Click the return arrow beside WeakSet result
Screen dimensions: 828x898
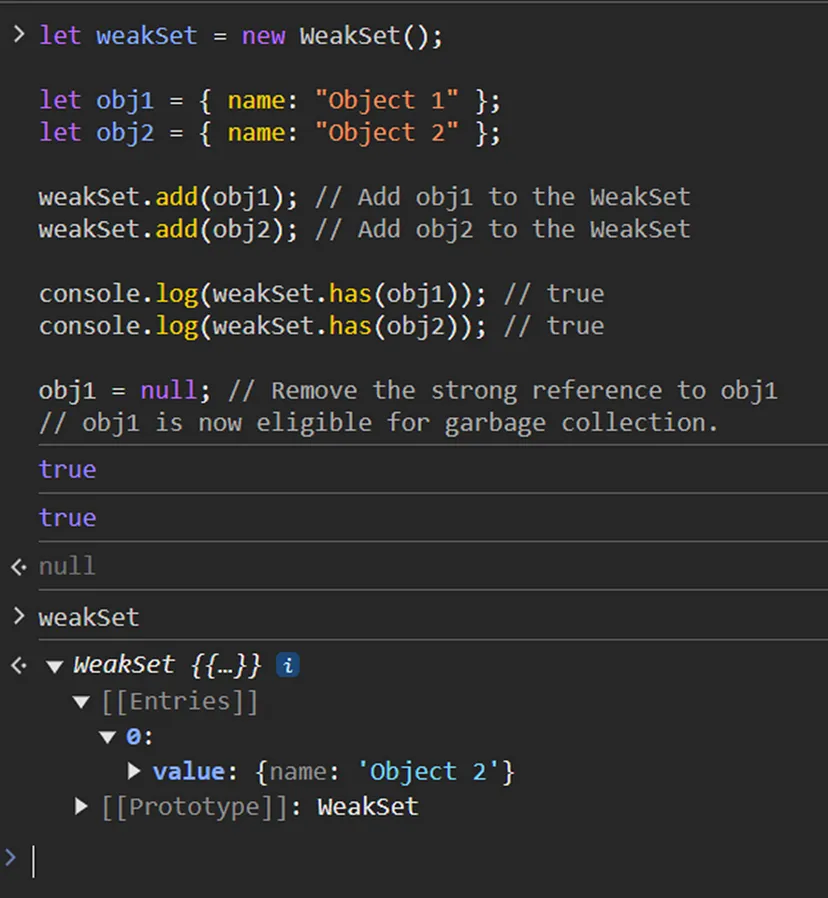[18, 666]
